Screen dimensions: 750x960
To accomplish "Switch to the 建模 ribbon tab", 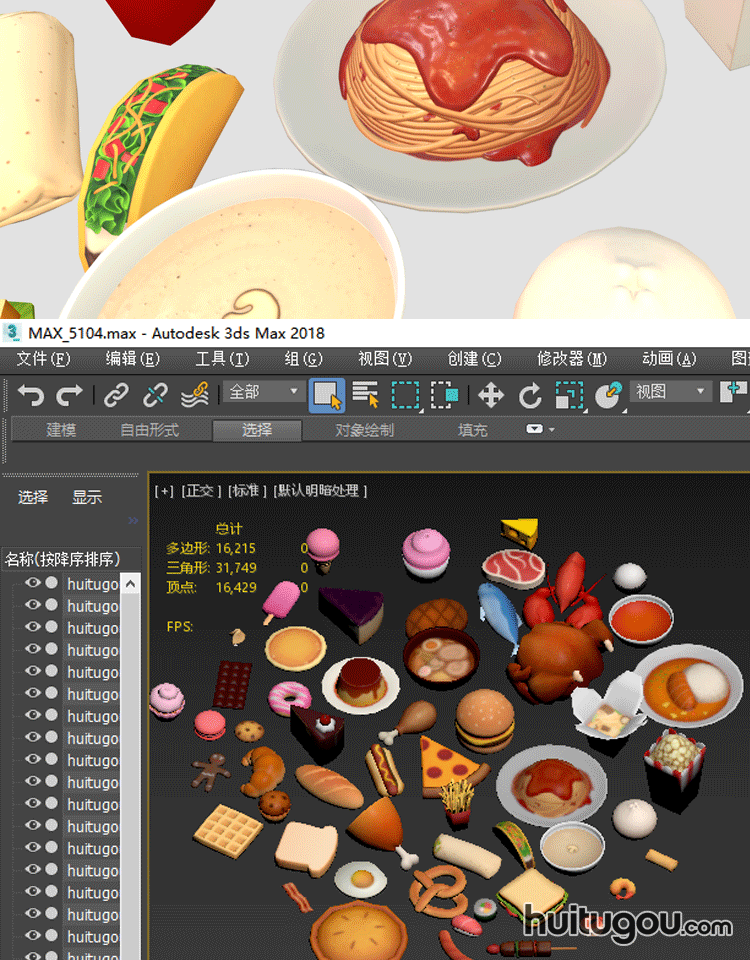I will tap(61, 430).
